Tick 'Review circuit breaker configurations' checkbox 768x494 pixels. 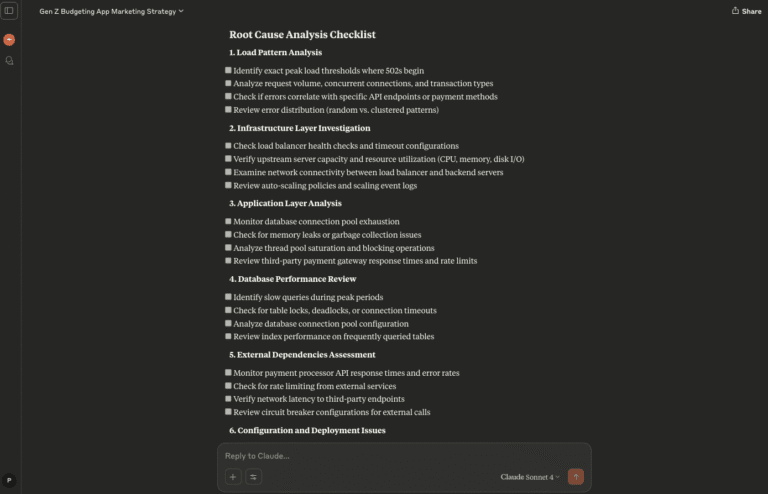[228, 412]
